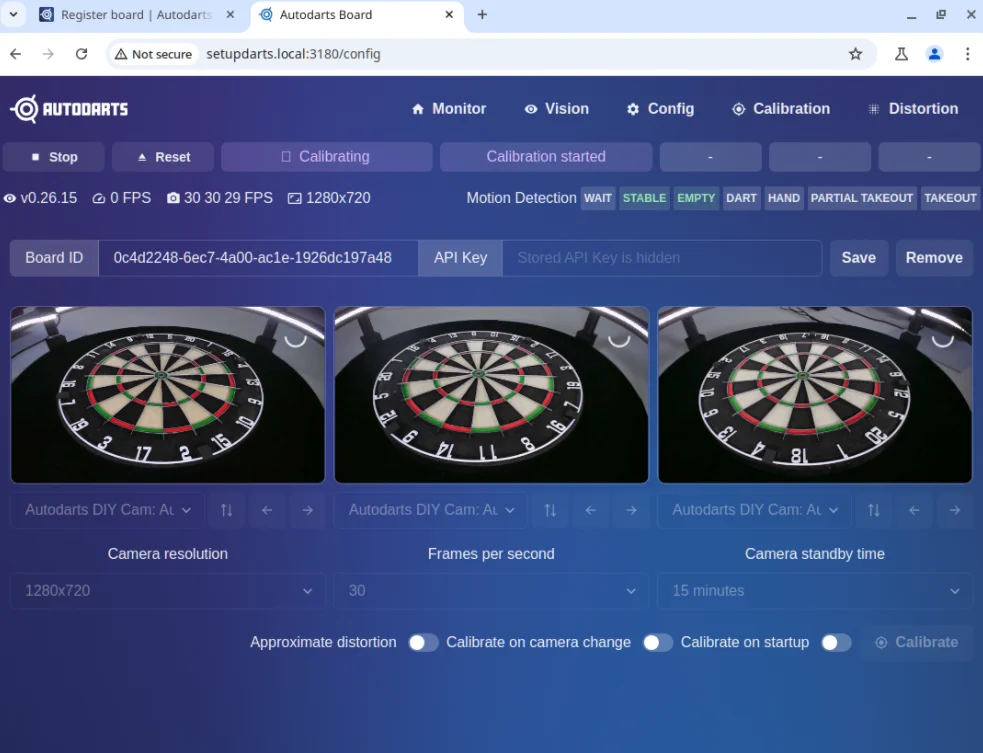Click the second camera preview thumbnail
This screenshot has height=753, width=983.
pyautogui.click(x=492, y=395)
